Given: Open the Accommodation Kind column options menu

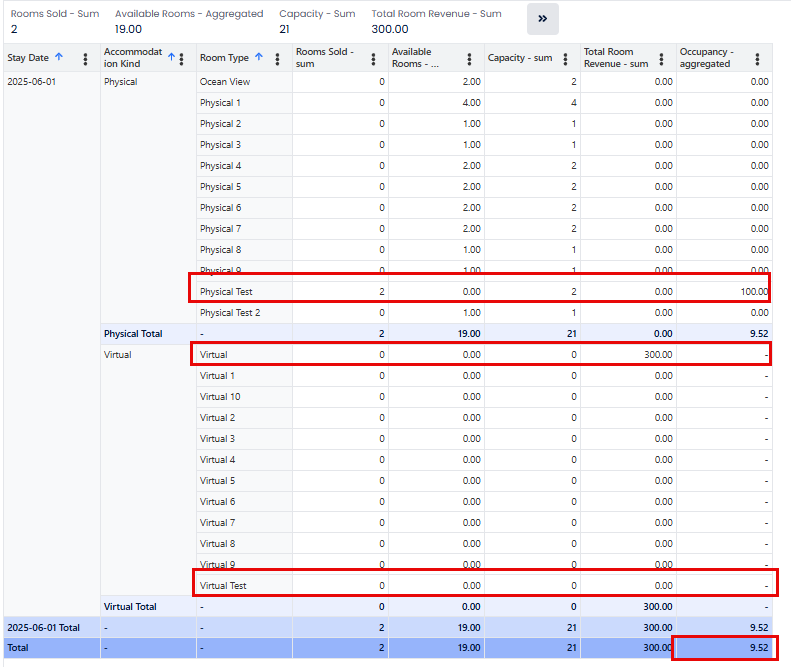Looking at the screenshot, I should (181, 59).
